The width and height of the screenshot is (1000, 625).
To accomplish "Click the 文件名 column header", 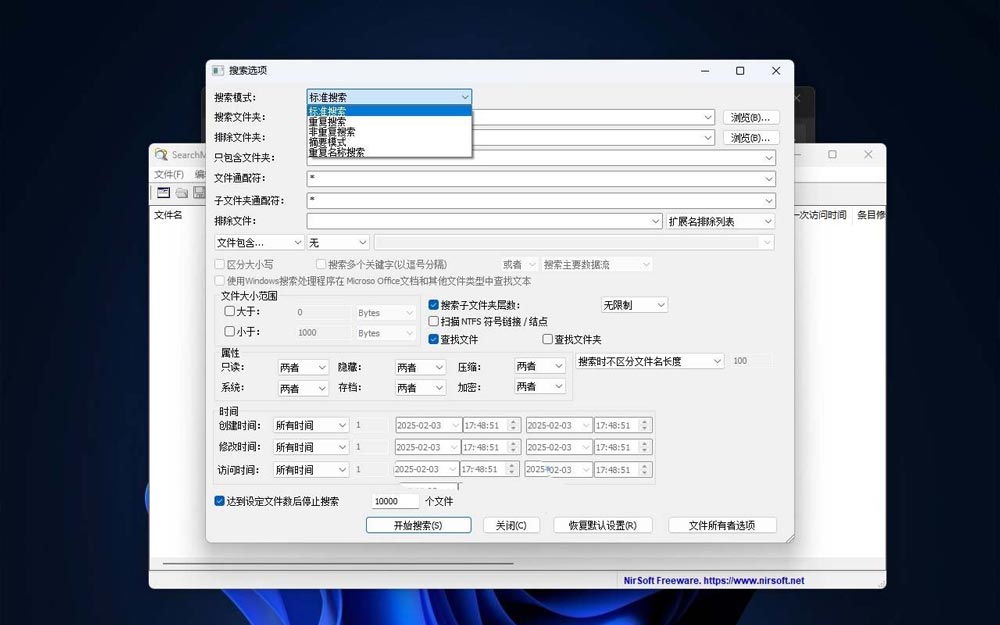I will point(168,215).
